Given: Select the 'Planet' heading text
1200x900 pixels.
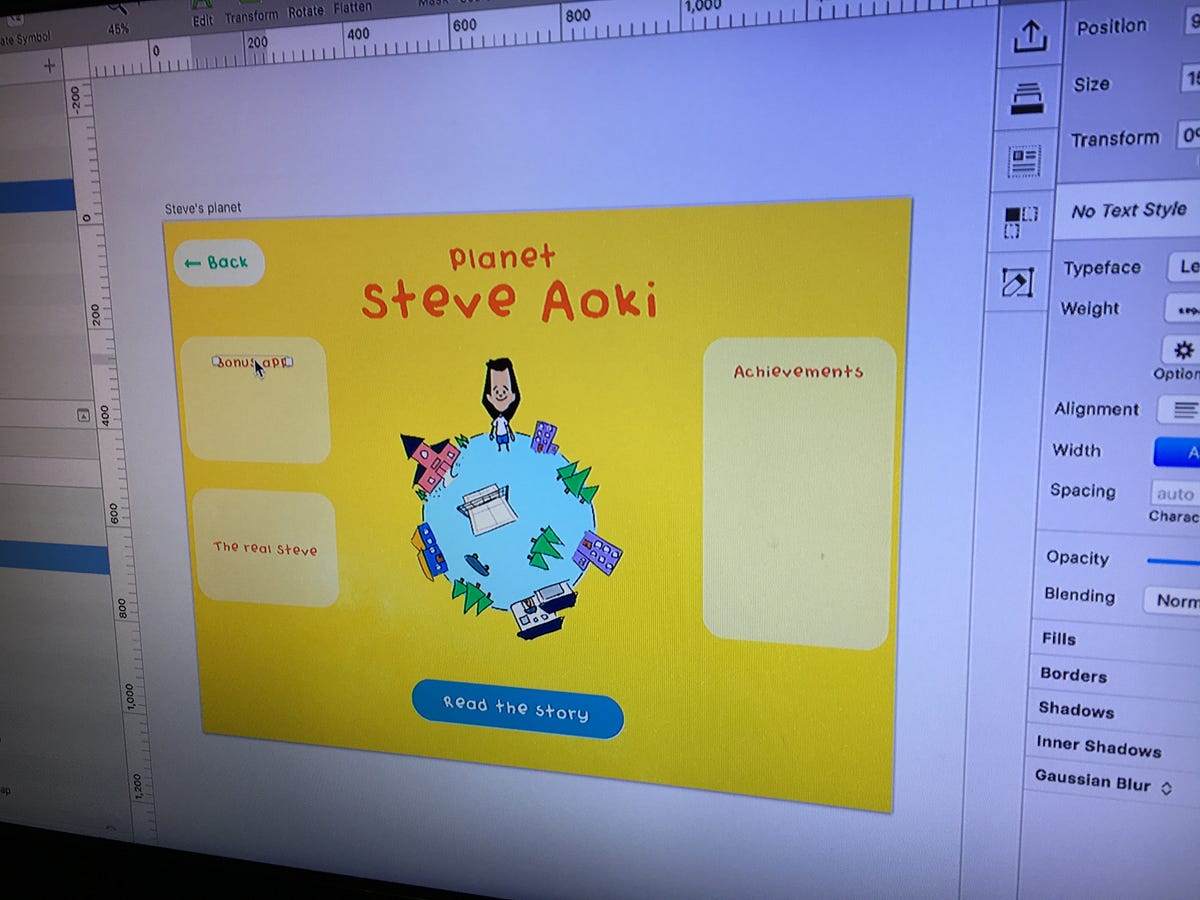Looking at the screenshot, I should 502,257.
